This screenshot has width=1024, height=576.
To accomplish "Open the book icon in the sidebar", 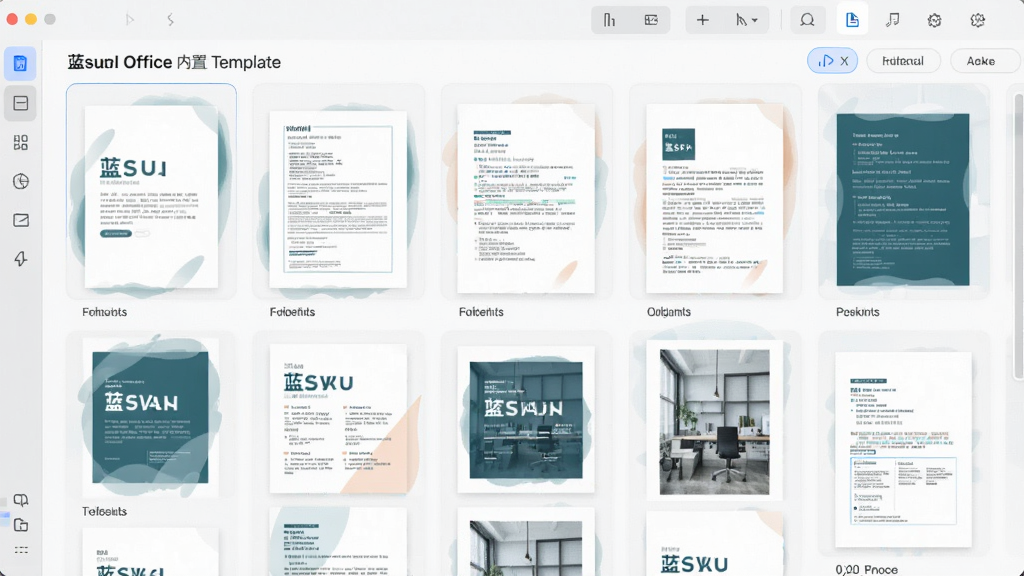I will [x=20, y=500].
